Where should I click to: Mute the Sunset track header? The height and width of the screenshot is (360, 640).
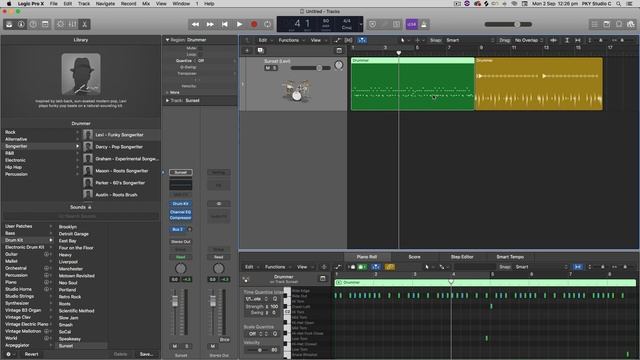pyautogui.click(x=268, y=68)
